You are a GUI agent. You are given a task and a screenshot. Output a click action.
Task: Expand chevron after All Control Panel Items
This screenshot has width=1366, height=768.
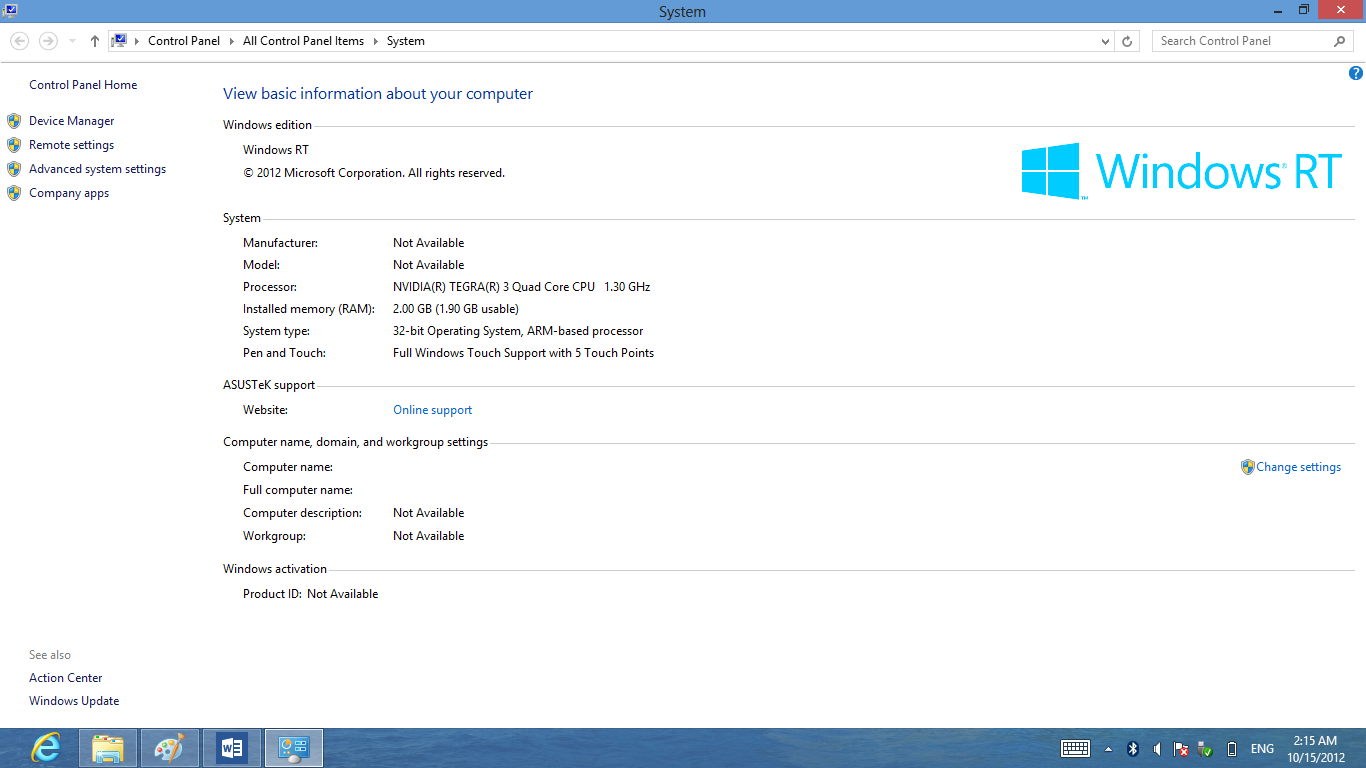(375, 41)
